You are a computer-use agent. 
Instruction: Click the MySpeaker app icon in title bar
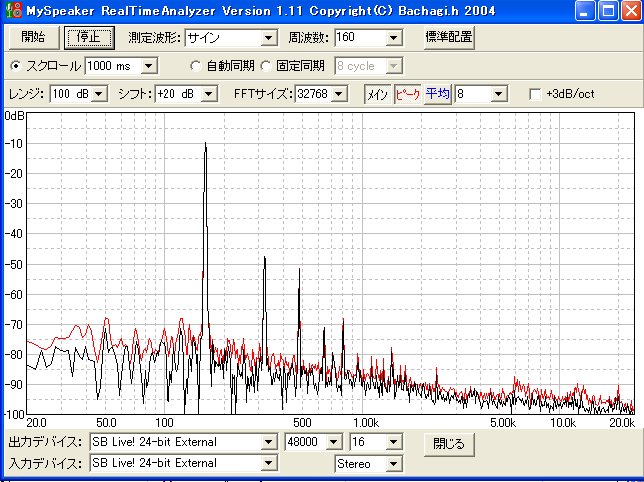(x=14, y=10)
